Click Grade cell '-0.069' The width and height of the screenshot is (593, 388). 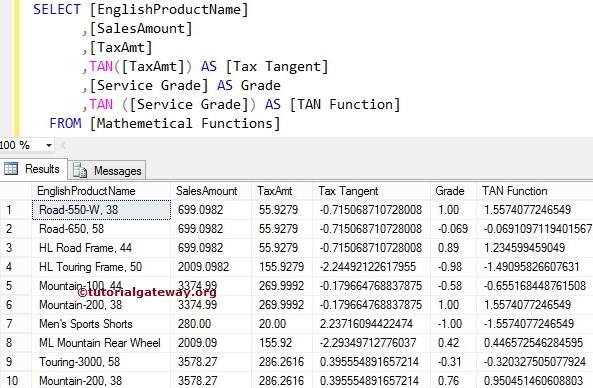coord(453,229)
